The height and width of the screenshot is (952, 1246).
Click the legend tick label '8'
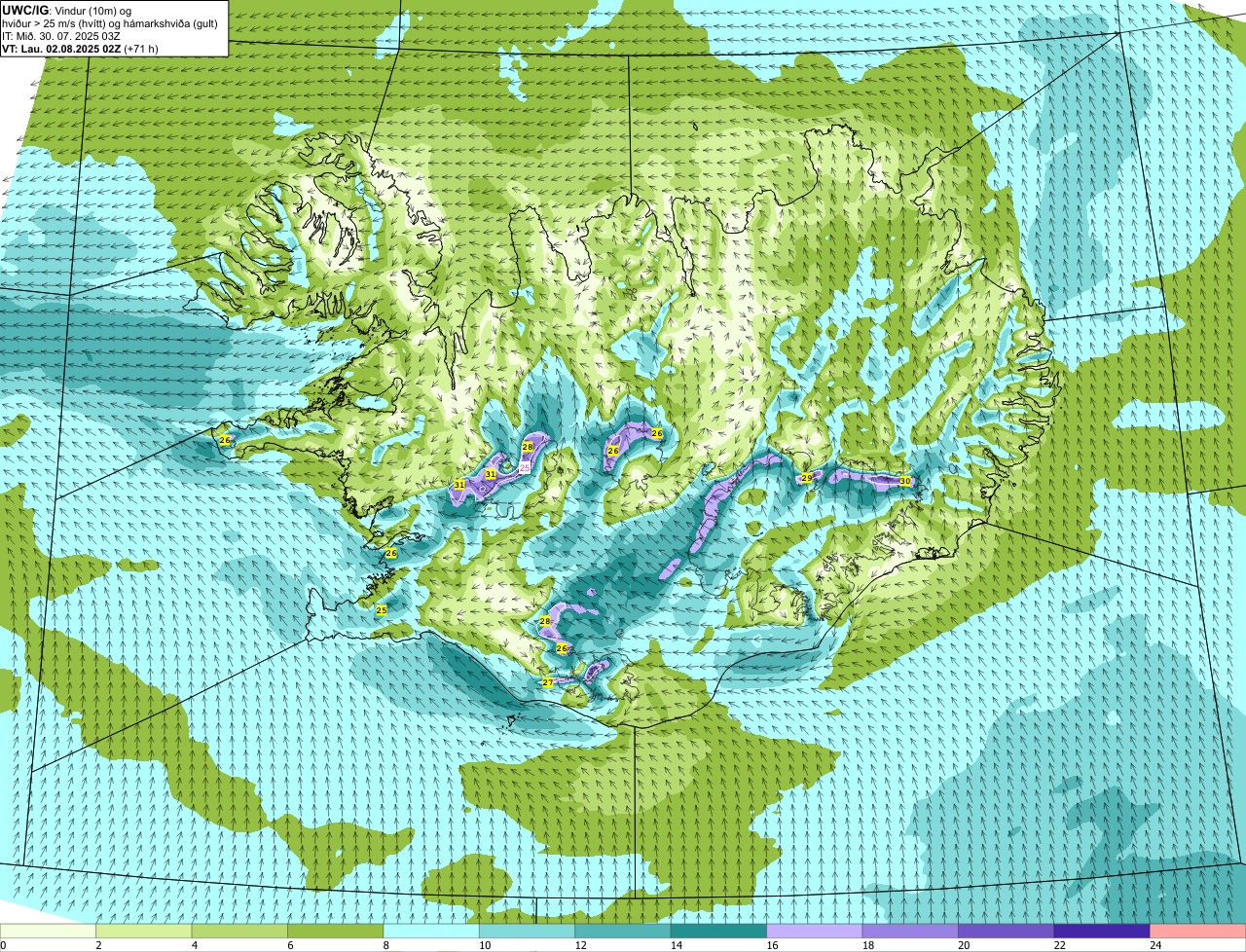coord(385,945)
